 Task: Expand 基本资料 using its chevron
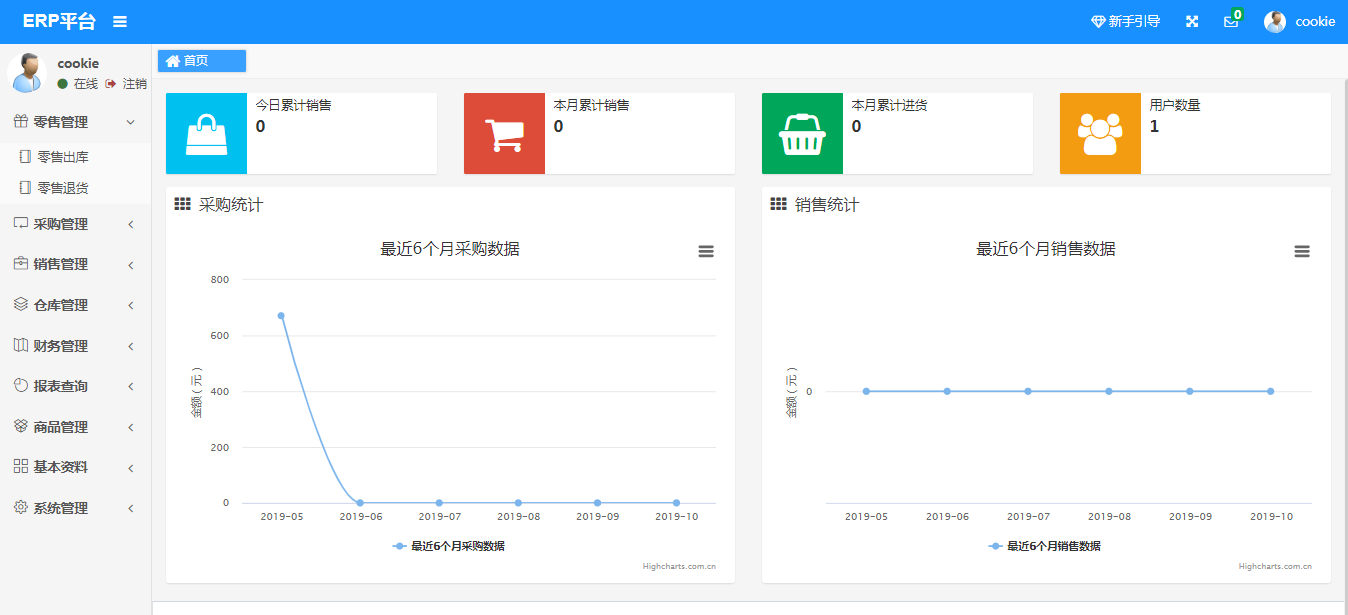pos(131,468)
